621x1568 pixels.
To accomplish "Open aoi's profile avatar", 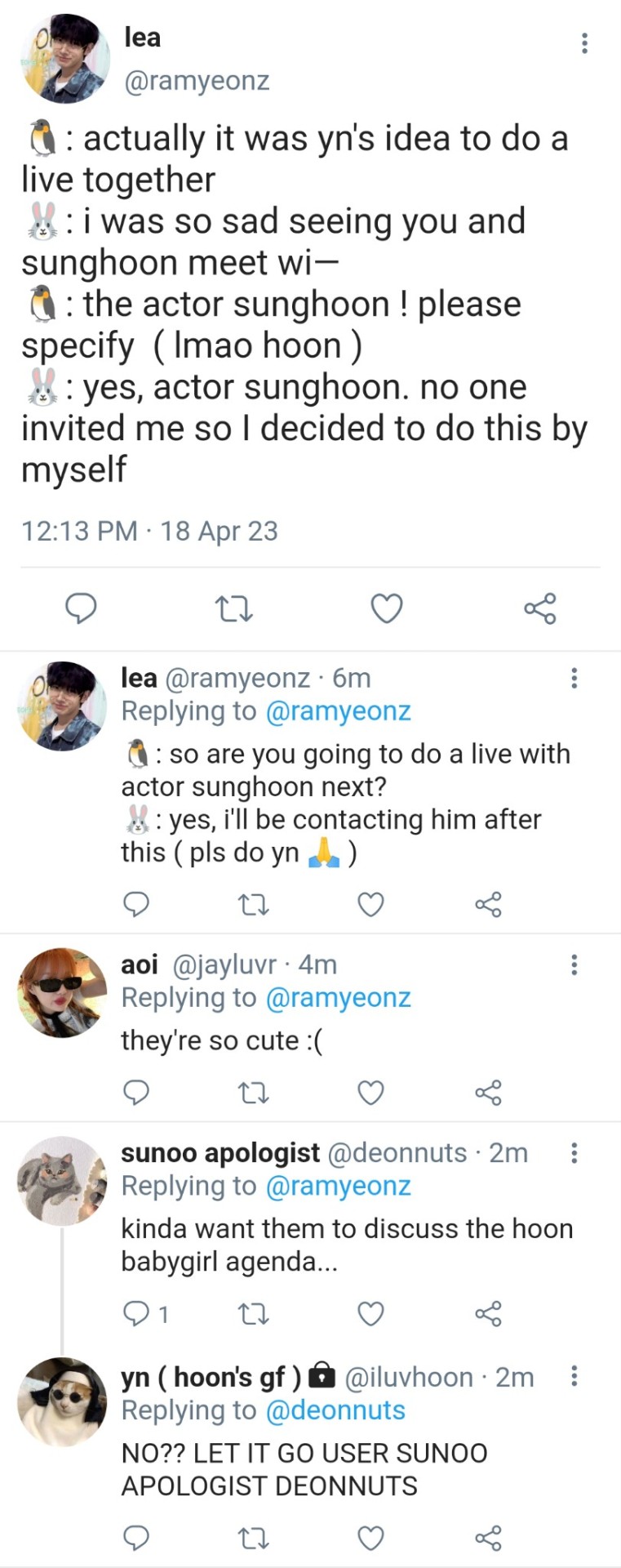I will pos(62,993).
